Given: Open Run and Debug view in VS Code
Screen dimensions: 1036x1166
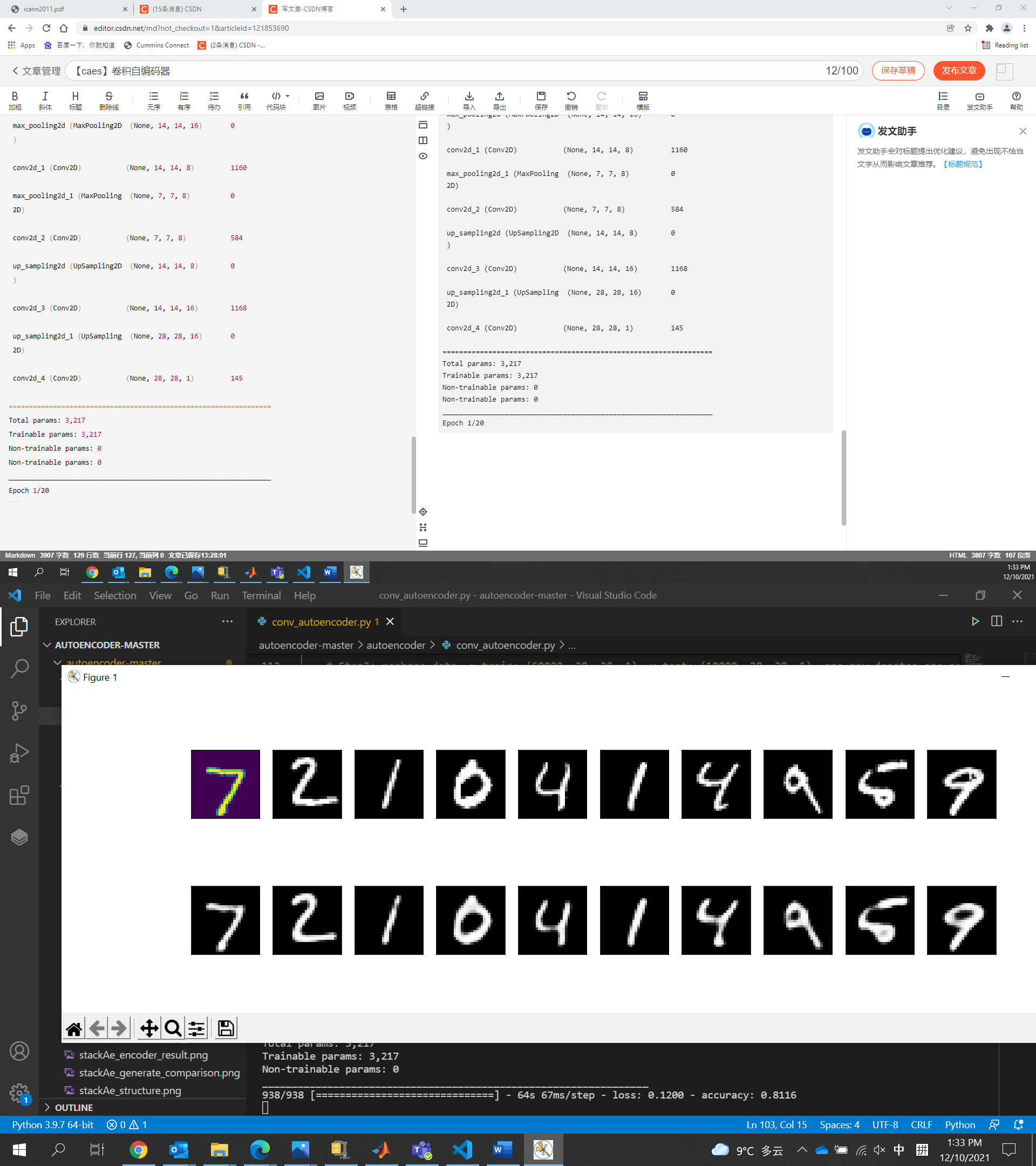Looking at the screenshot, I should pyautogui.click(x=19, y=753).
